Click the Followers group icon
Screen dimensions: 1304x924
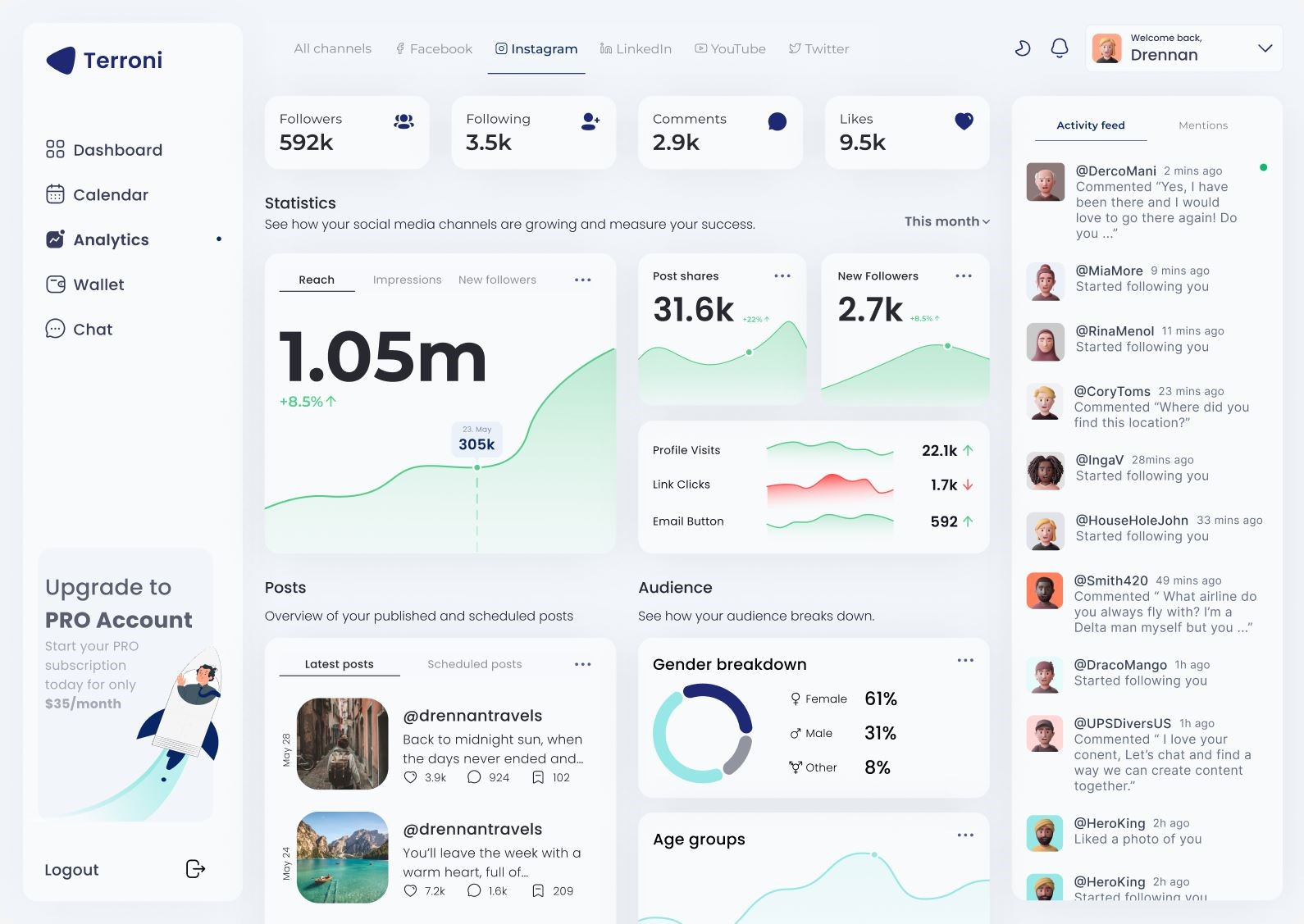tap(404, 121)
